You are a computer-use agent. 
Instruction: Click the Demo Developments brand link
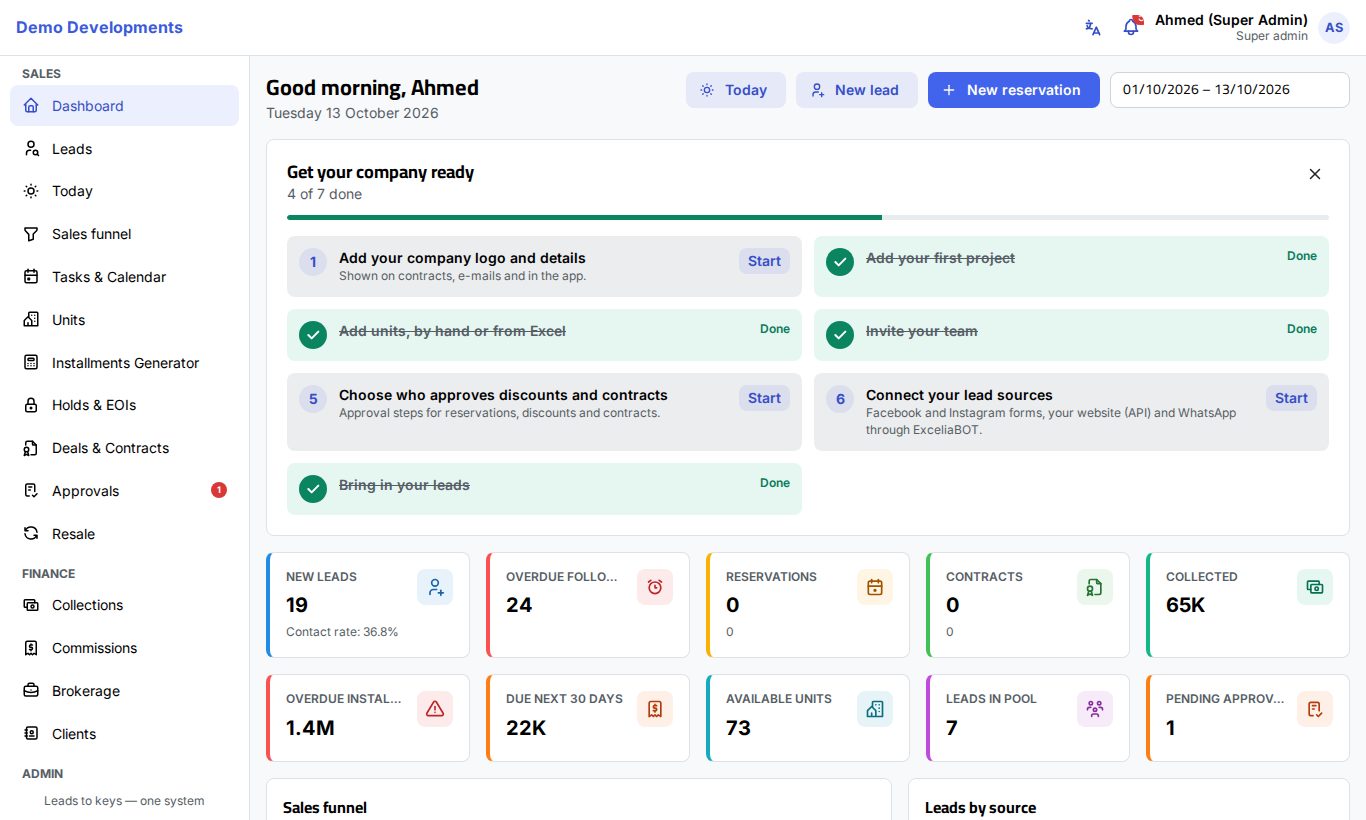[99, 28]
